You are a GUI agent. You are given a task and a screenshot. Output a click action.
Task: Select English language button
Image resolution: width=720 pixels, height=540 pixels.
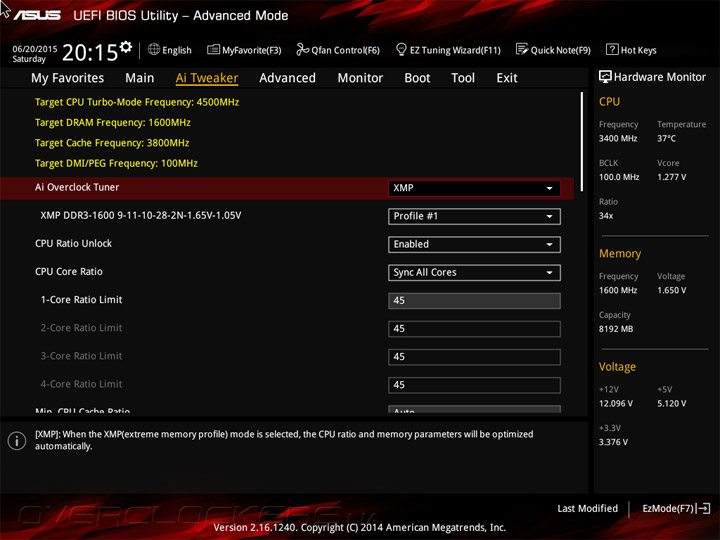point(177,50)
